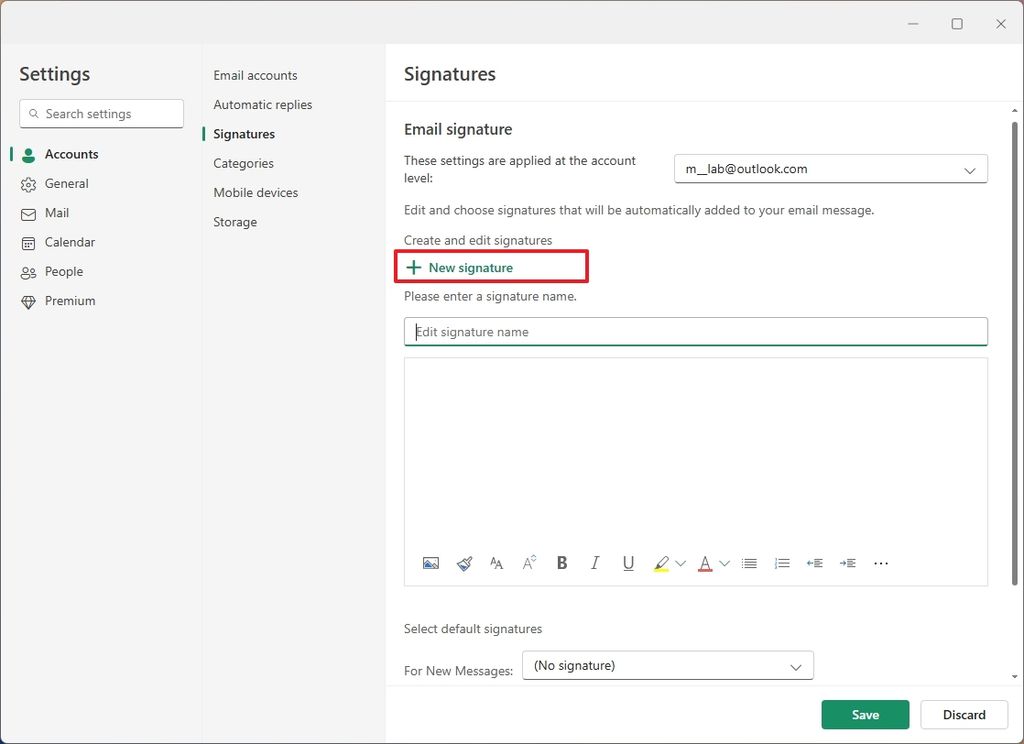Image resolution: width=1024 pixels, height=744 pixels.
Task: Open the font formatting options
Action: (x=497, y=563)
